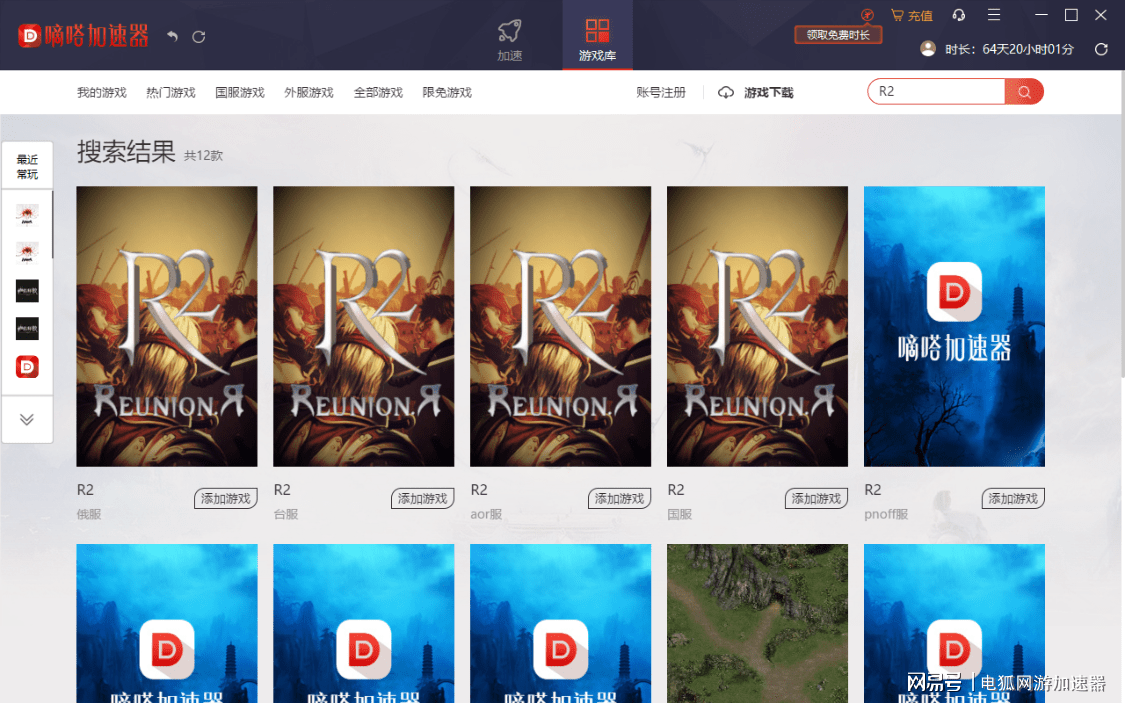Add R2 国服 with 添加游戏 button
The height and width of the screenshot is (703, 1125).
pyautogui.click(x=816, y=499)
